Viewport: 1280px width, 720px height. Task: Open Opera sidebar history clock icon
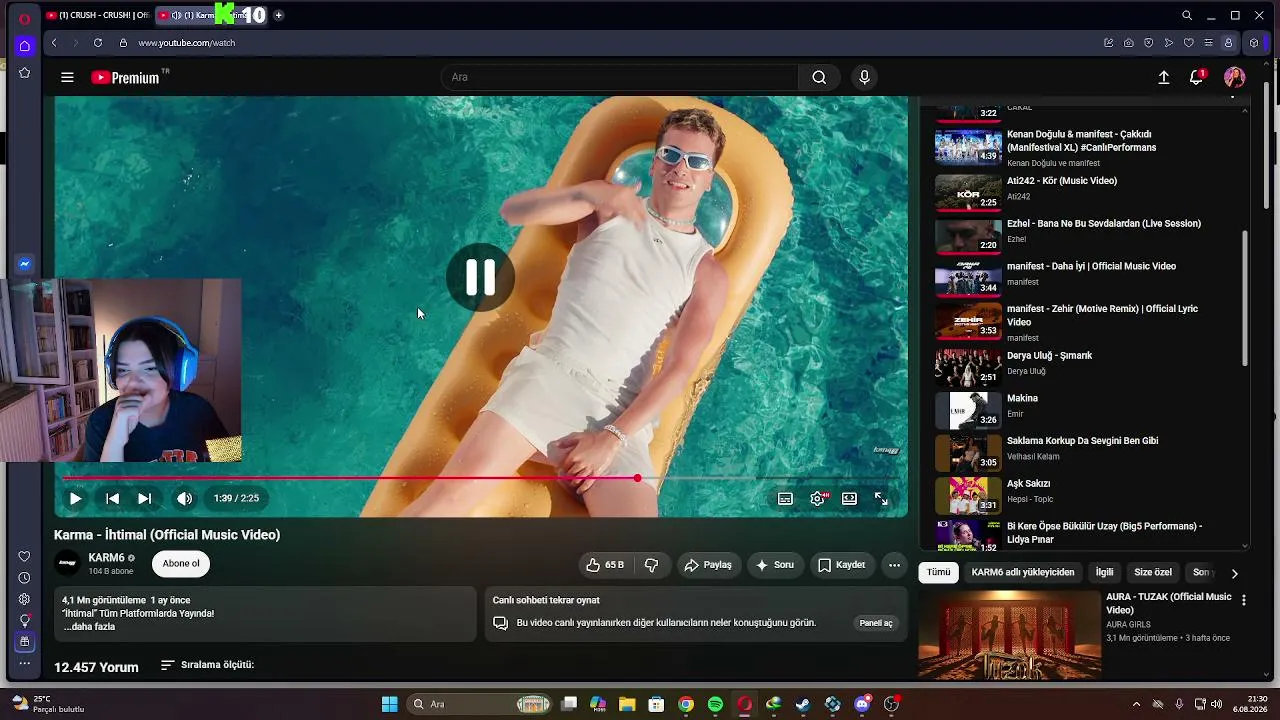(24, 578)
